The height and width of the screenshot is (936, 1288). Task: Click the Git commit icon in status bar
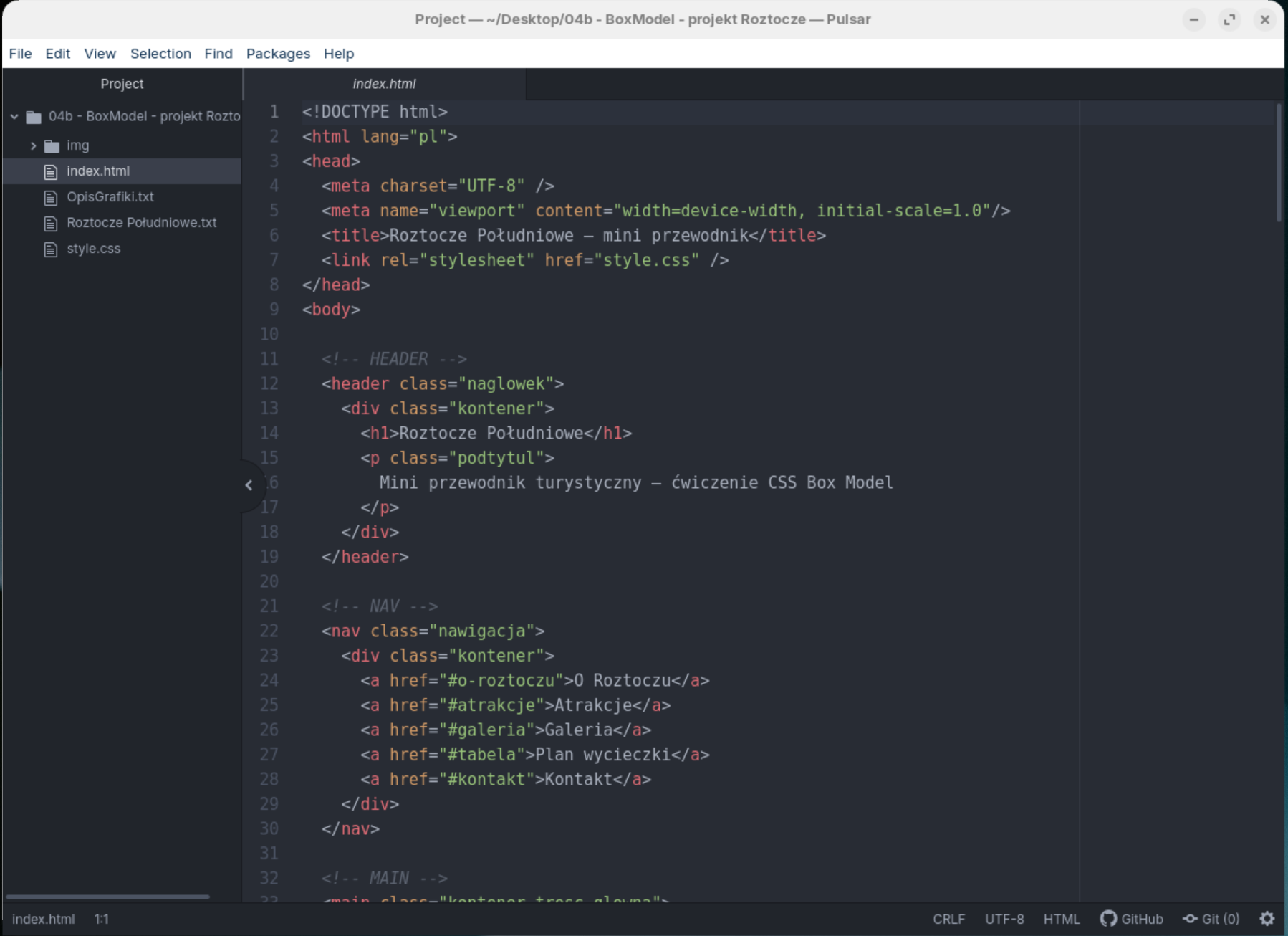(x=1190, y=919)
